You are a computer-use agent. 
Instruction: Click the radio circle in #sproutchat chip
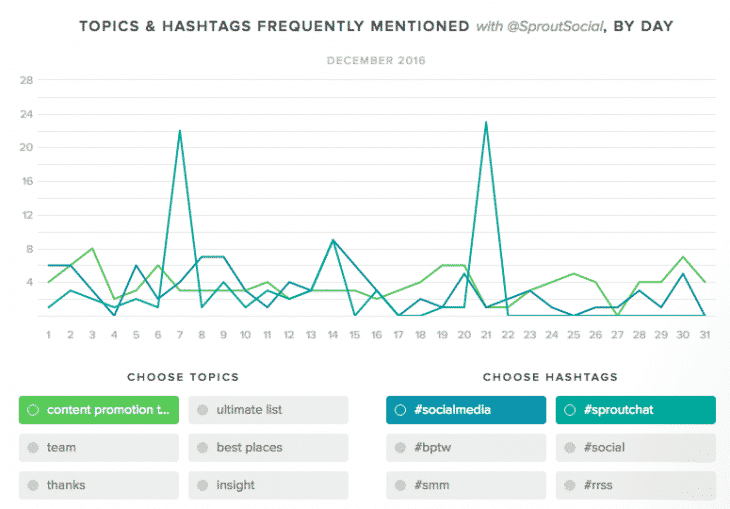(570, 410)
